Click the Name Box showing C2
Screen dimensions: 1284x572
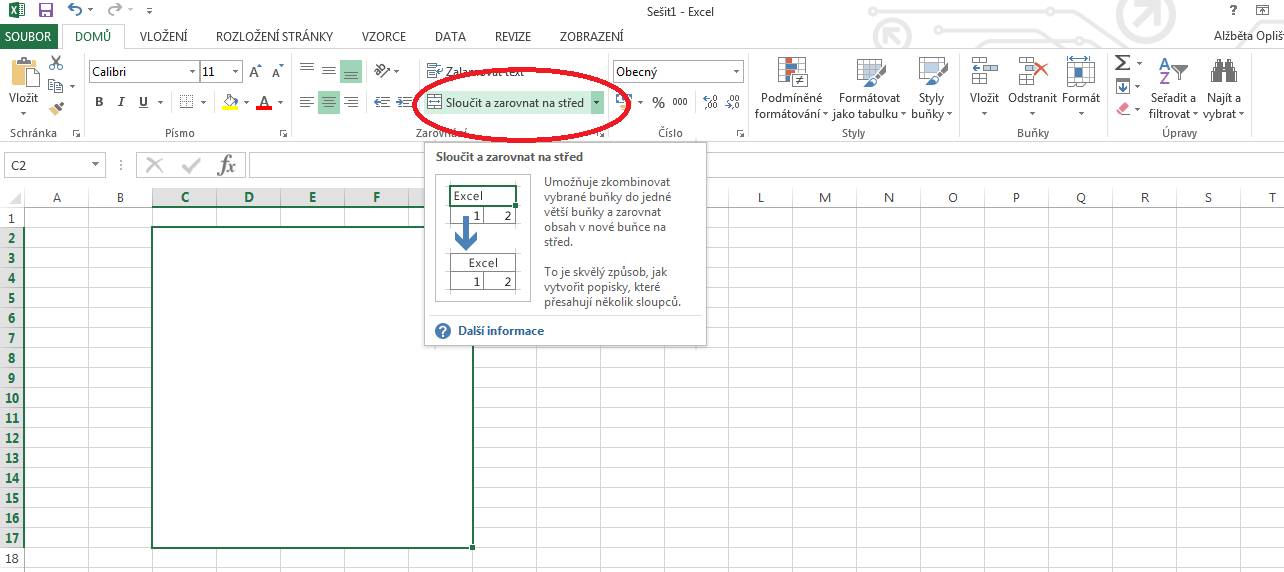pyautogui.click(x=47, y=165)
